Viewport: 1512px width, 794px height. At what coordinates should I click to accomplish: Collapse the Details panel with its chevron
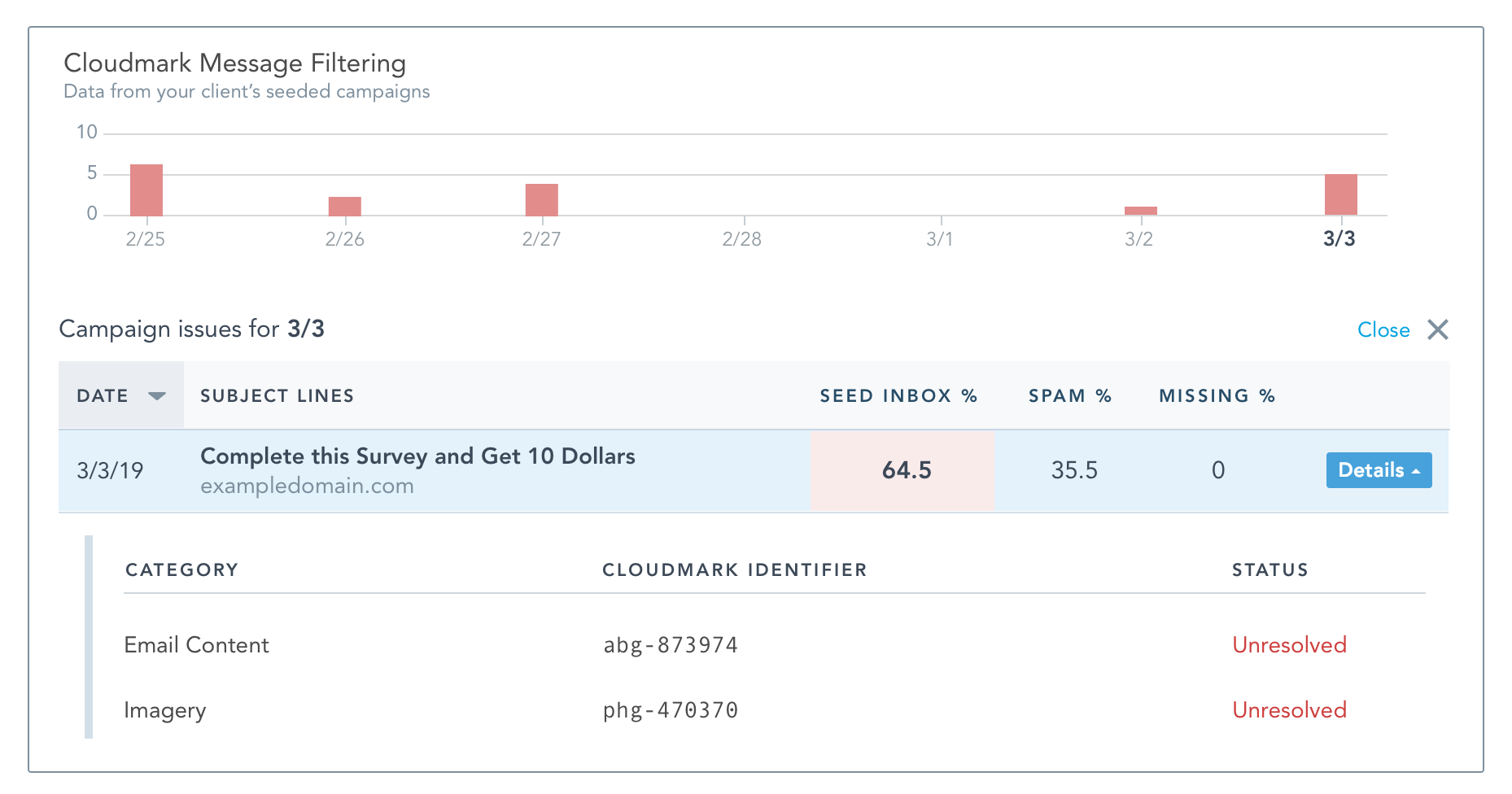[1414, 470]
